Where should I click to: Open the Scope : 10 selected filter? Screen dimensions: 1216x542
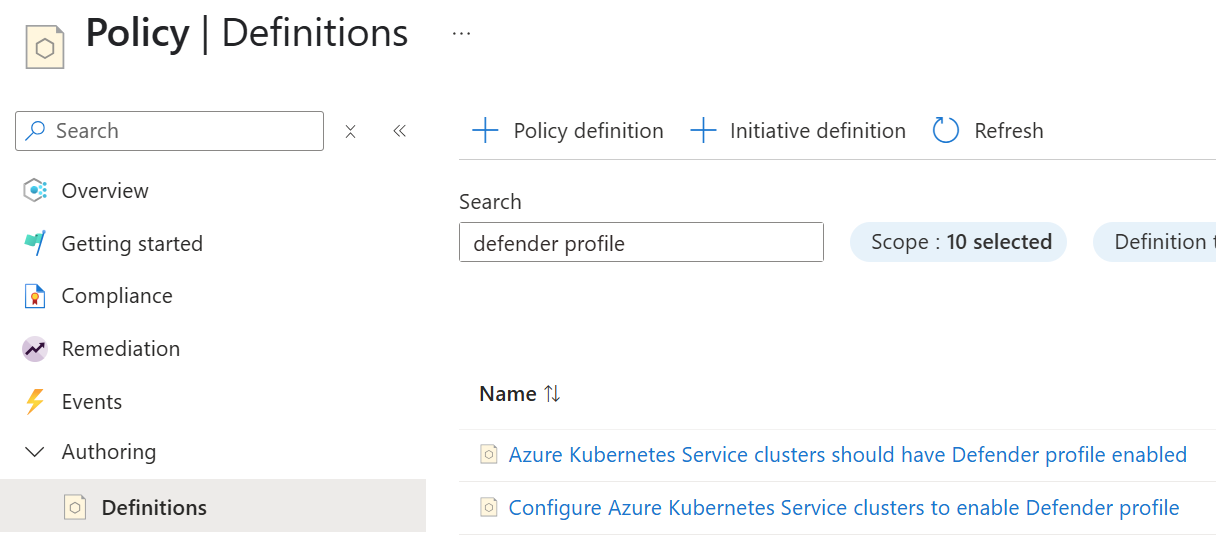coord(958,242)
